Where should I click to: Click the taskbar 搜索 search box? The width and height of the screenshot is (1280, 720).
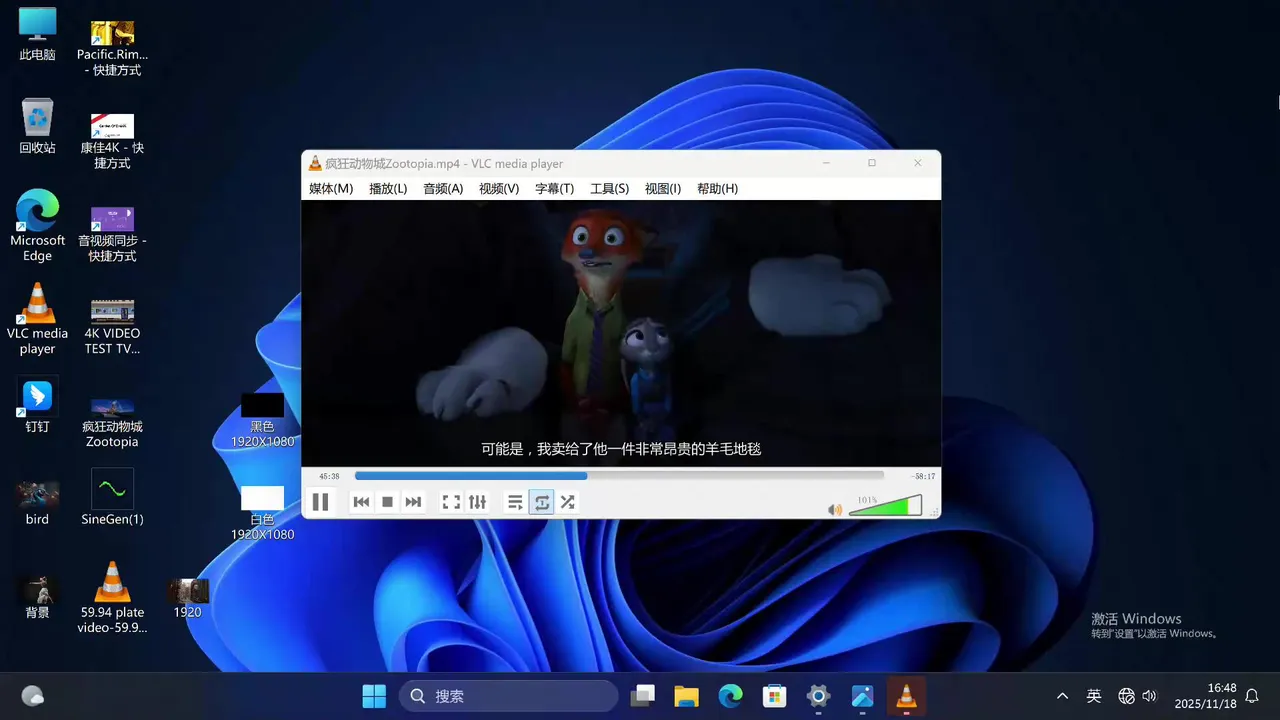click(x=508, y=696)
